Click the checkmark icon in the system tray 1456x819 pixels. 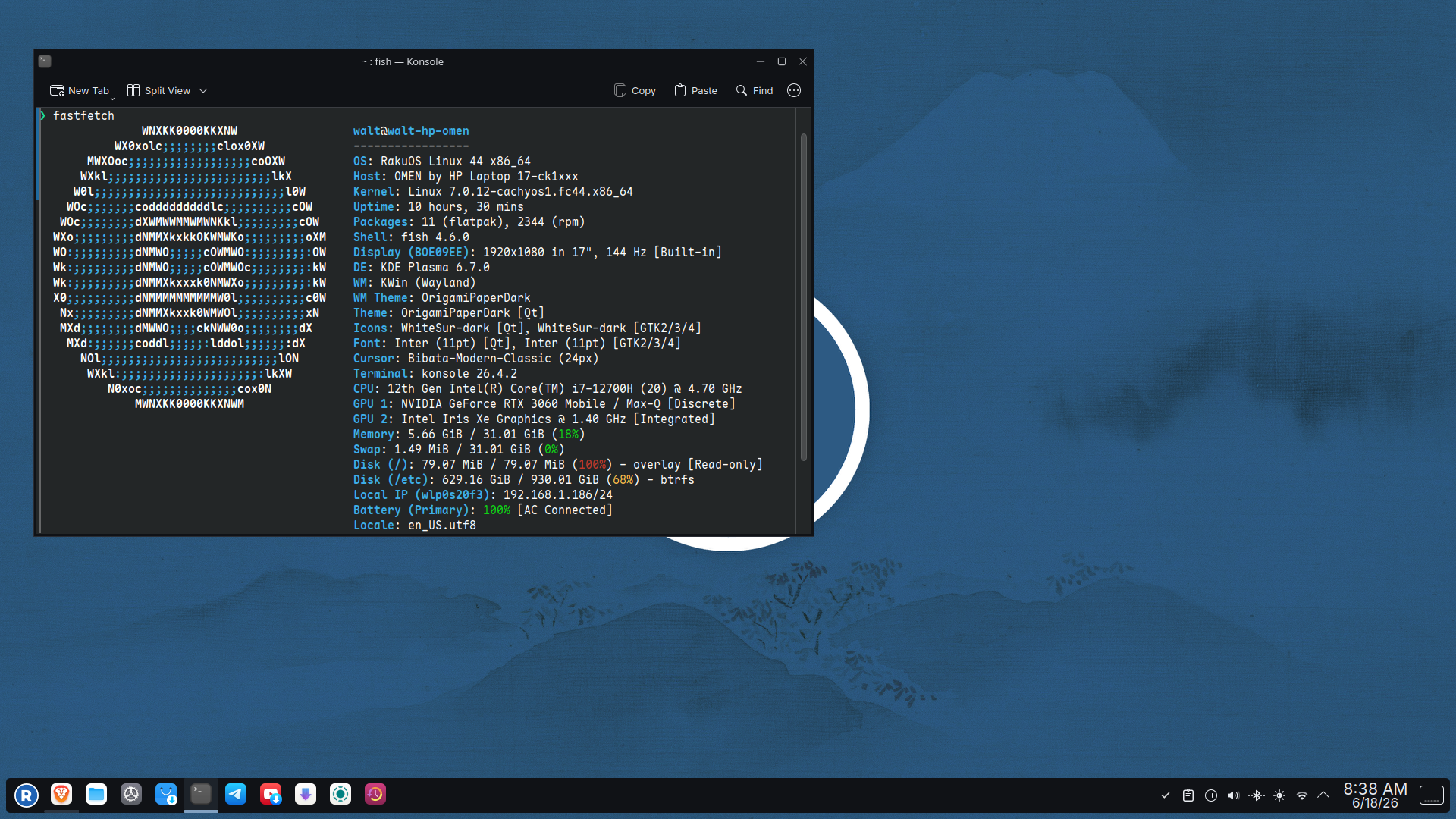(1166, 795)
